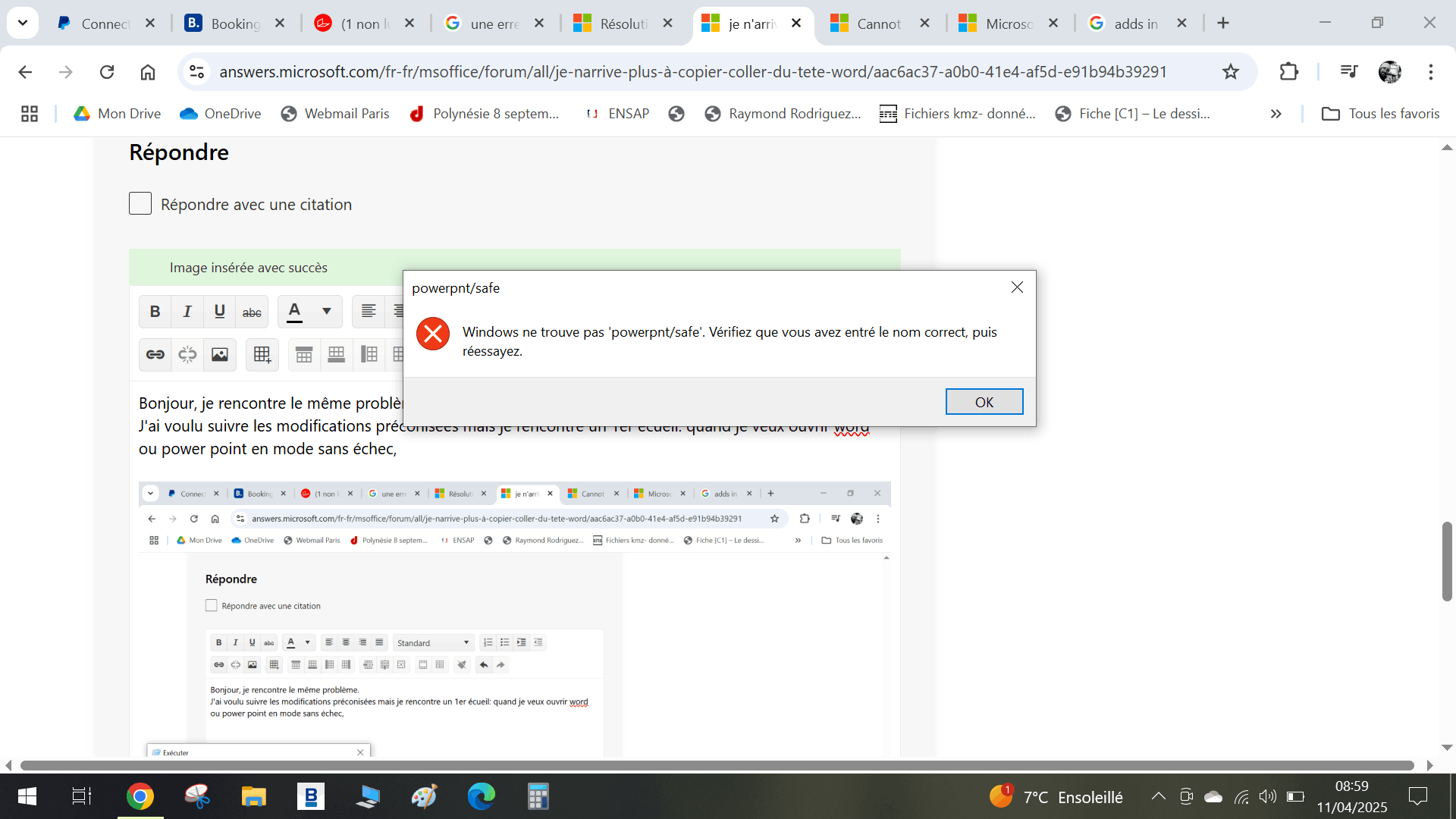Toggle underline formatting in the editor
Viewport: 1456px width, 819px height.
click(x=219, y=312)
